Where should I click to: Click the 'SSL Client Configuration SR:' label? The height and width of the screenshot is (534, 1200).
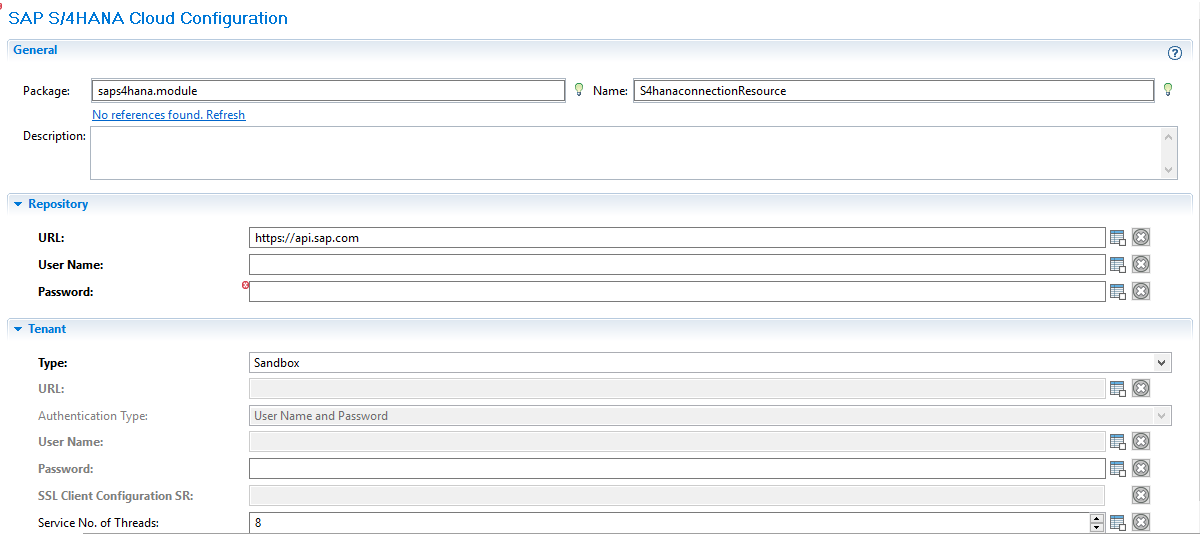[x=115, y=495]
